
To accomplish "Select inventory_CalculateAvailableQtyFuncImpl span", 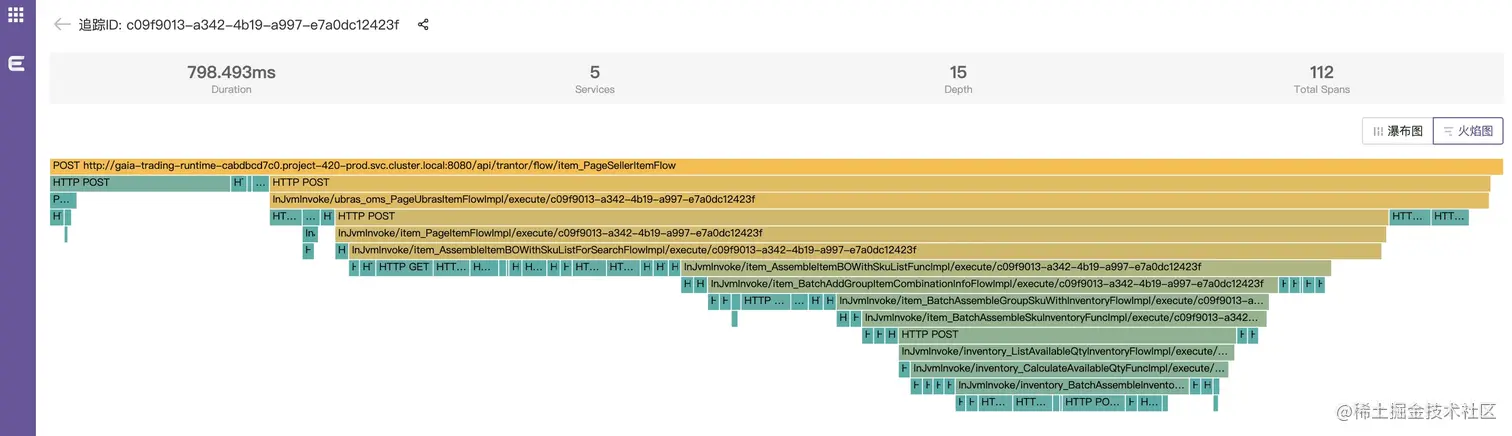I will [1069, 369].
